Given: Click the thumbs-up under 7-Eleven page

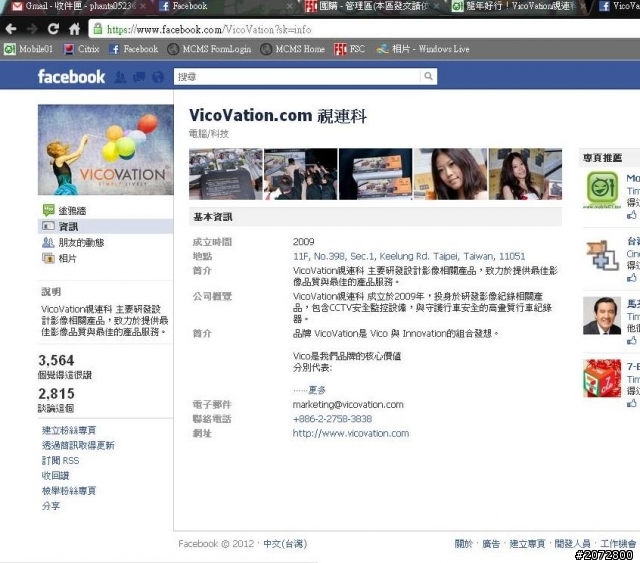Looking at the screenshot, I should [x=631, y=403].
